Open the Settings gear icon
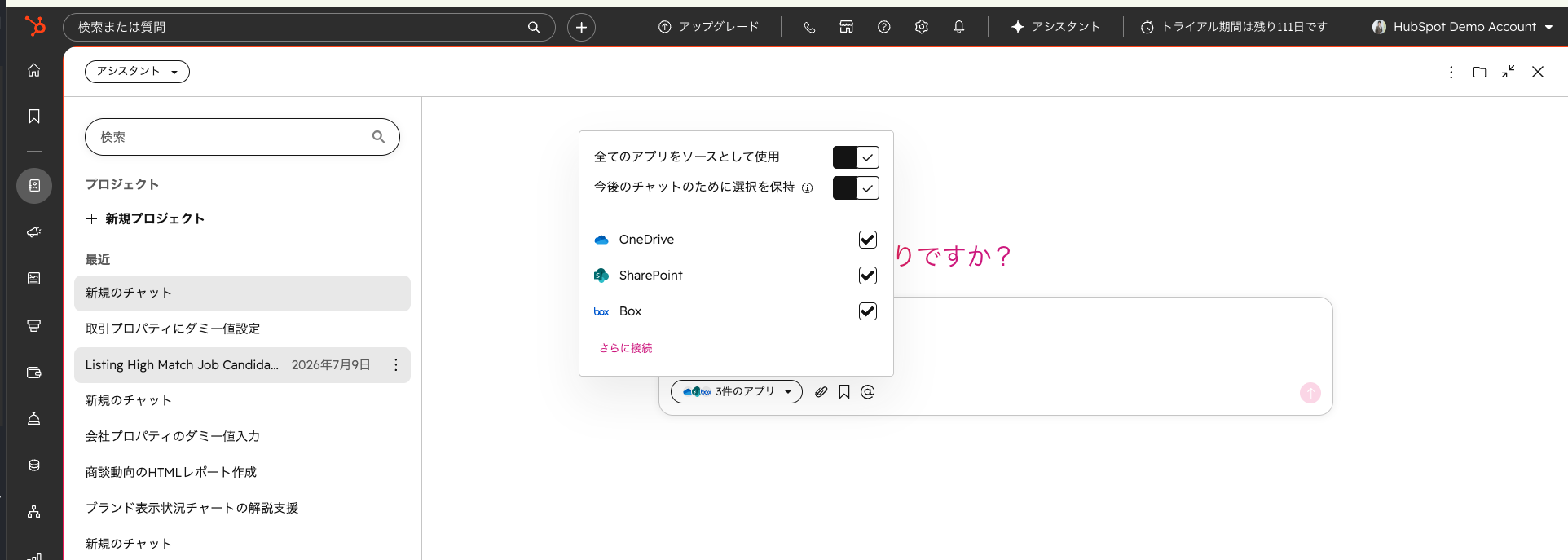The width and height of the screenshot is (1568, 560). [922, 27]
